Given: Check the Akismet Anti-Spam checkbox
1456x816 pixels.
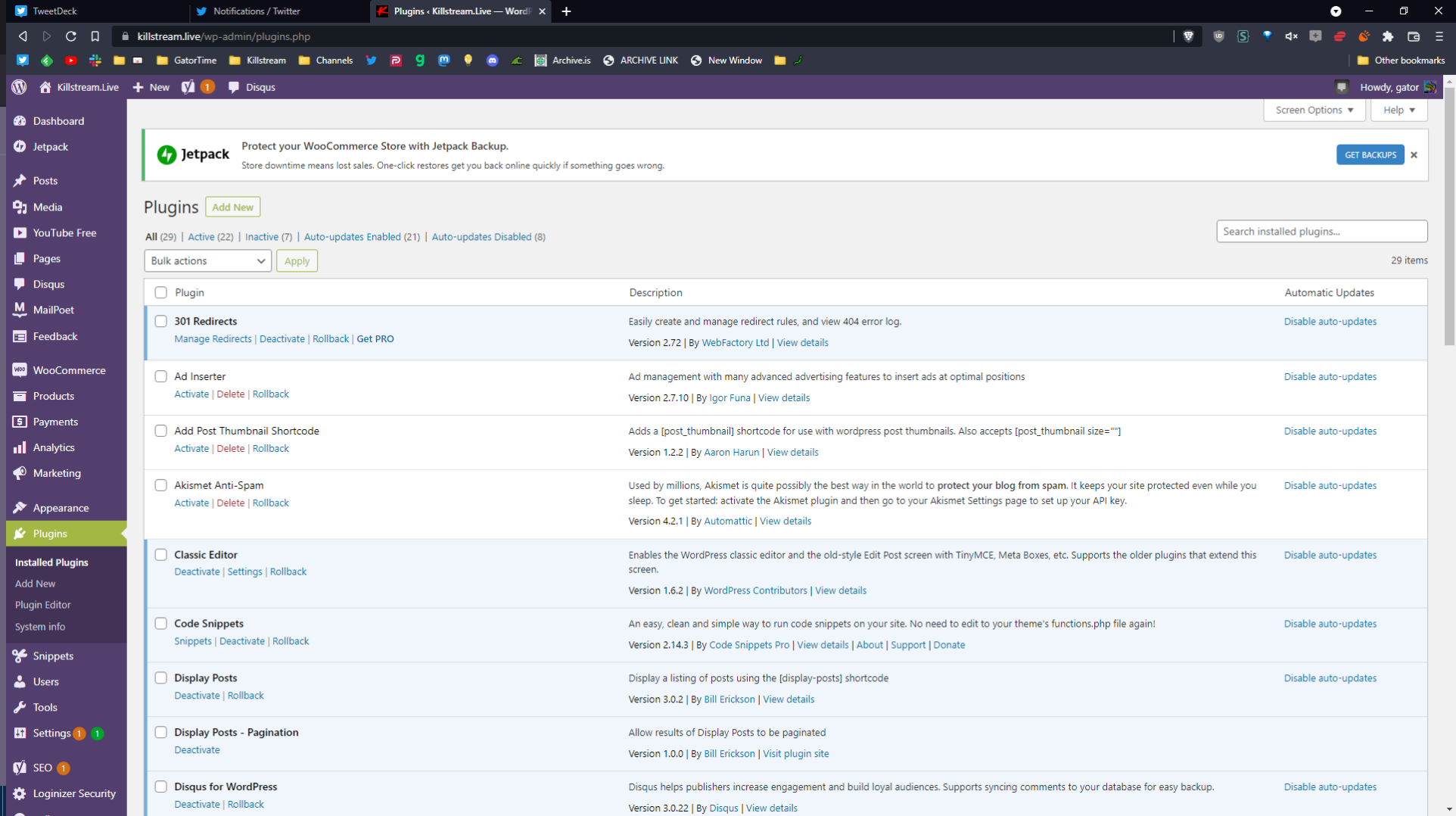Looking at the screenshot, I should 160,485.
